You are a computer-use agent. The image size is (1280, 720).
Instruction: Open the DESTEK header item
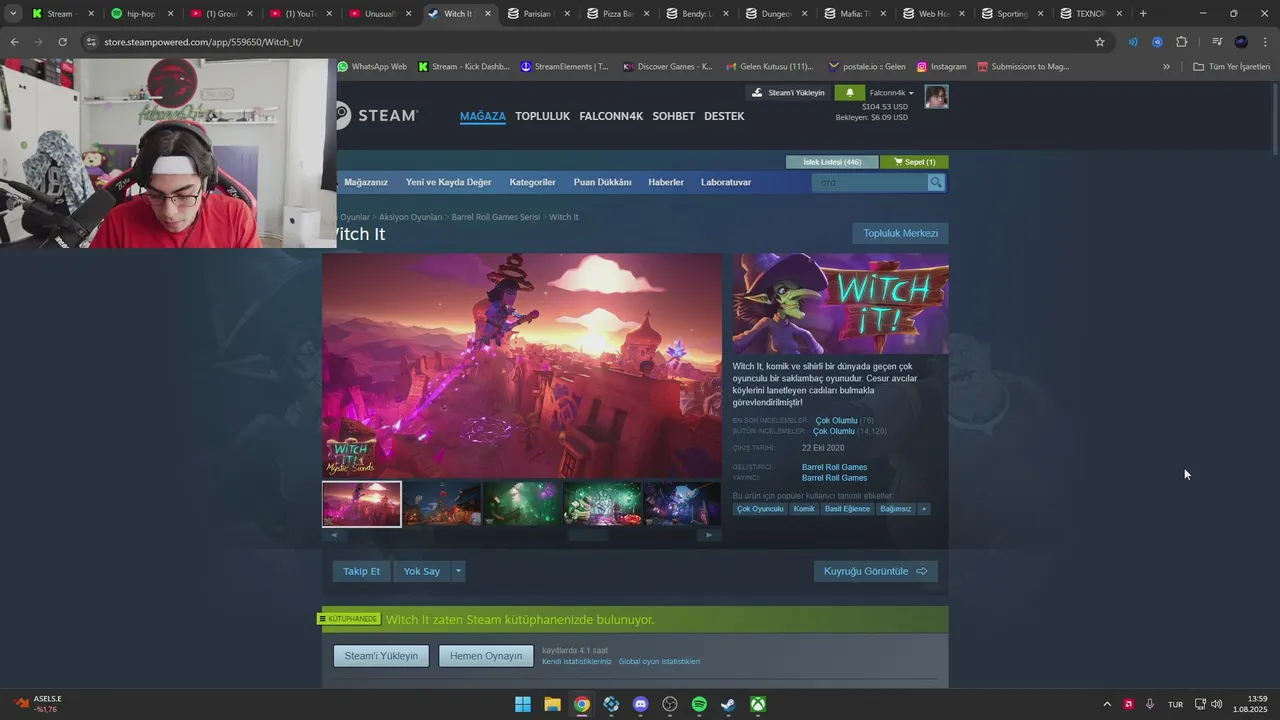[x=724, y=116]
